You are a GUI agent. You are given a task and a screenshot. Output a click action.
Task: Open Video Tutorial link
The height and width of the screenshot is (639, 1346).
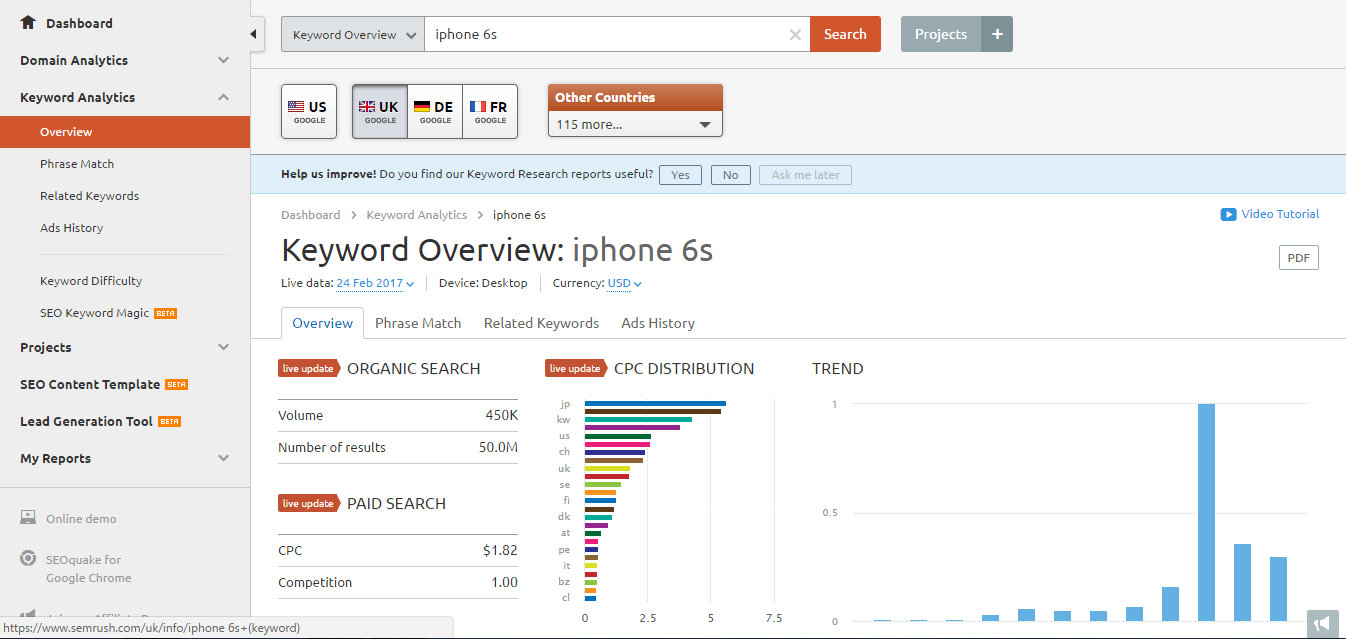[x=1280, y=214]
